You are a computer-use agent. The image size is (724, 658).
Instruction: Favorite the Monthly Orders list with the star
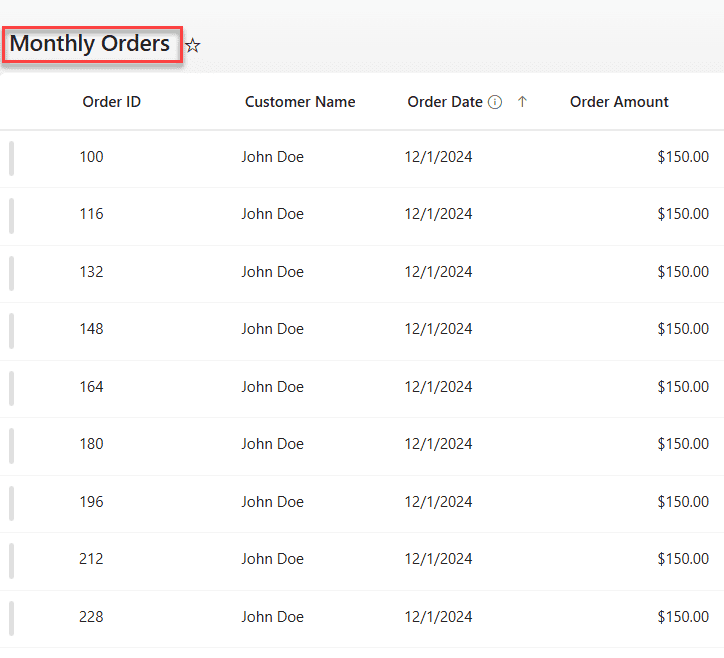click(193, 45)
